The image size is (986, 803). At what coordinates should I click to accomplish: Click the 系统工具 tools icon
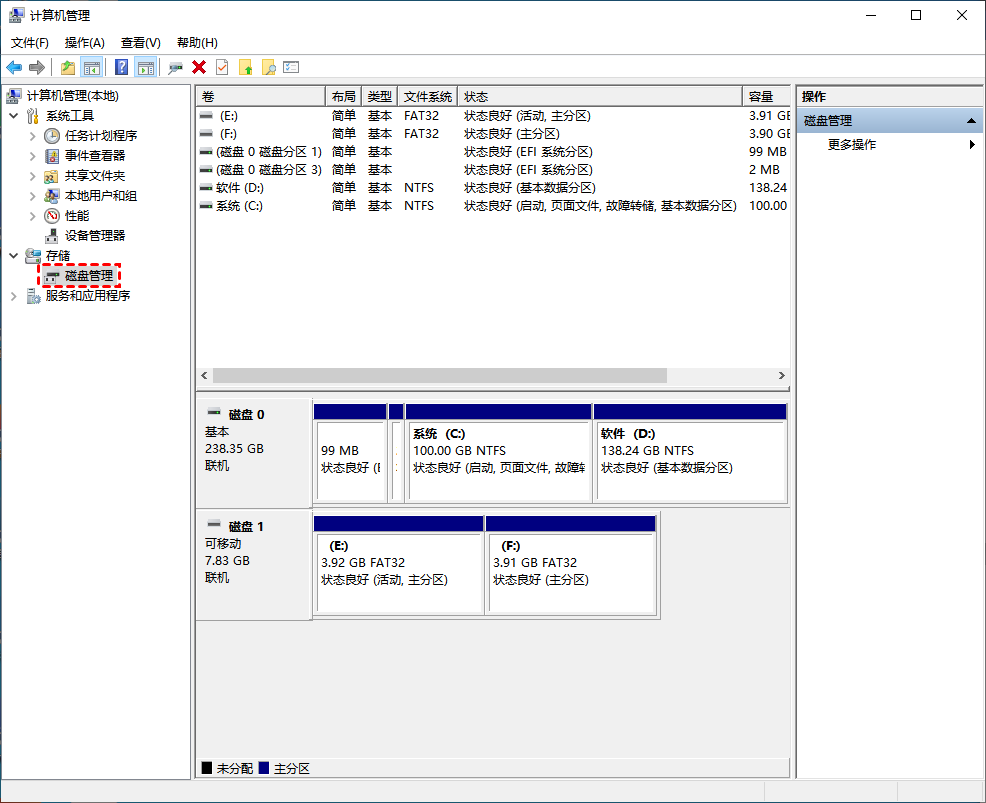[x=33, y=116]
